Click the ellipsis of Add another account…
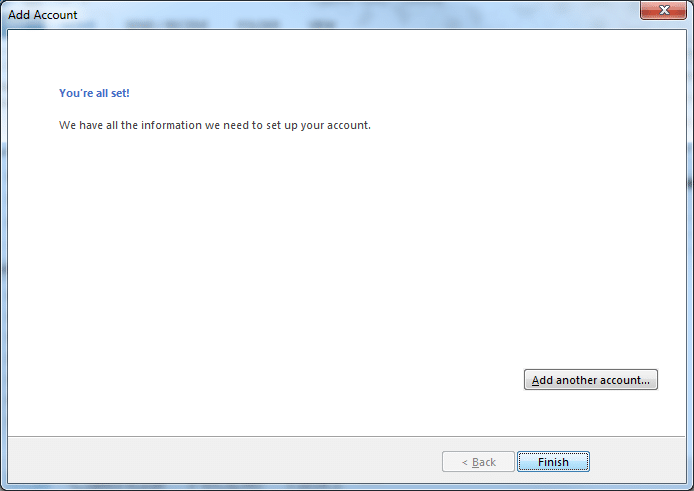 [x=646, y=383]
